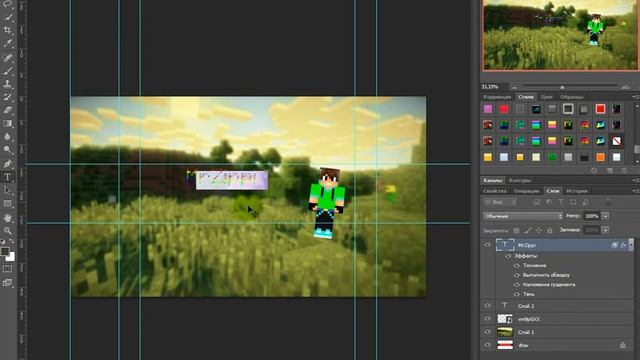Filter layers by type layers icon
Screen dimensions: 640x360
pyautogui.click(x=561, y=202)
